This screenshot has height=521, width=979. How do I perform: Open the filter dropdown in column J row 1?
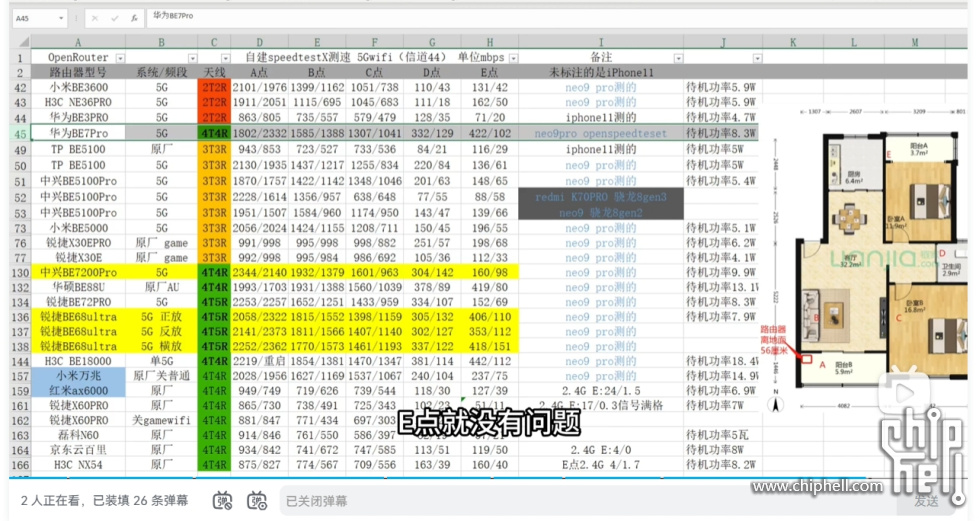(757, 58)
